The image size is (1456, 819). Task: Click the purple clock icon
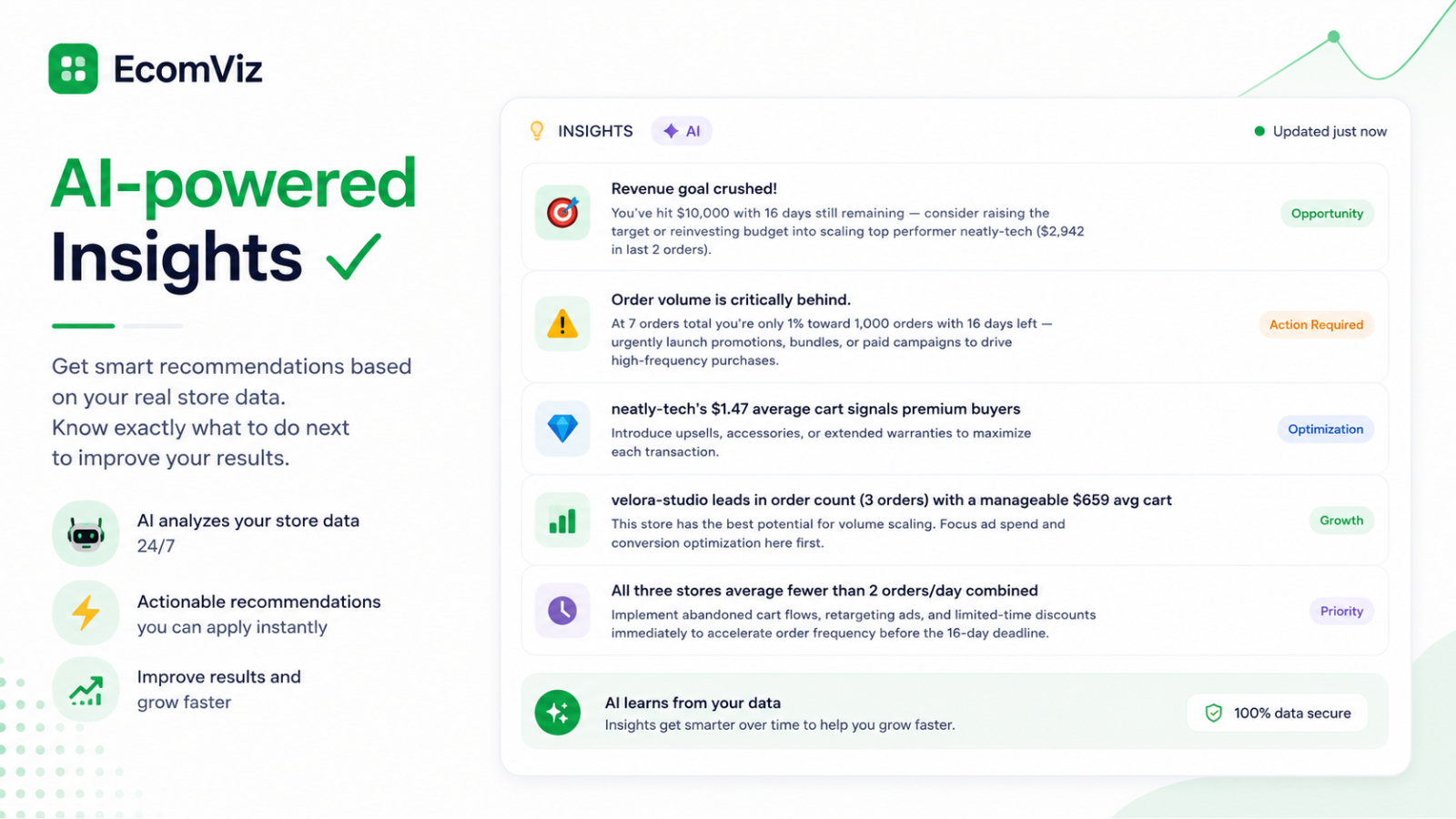point(562,611)
